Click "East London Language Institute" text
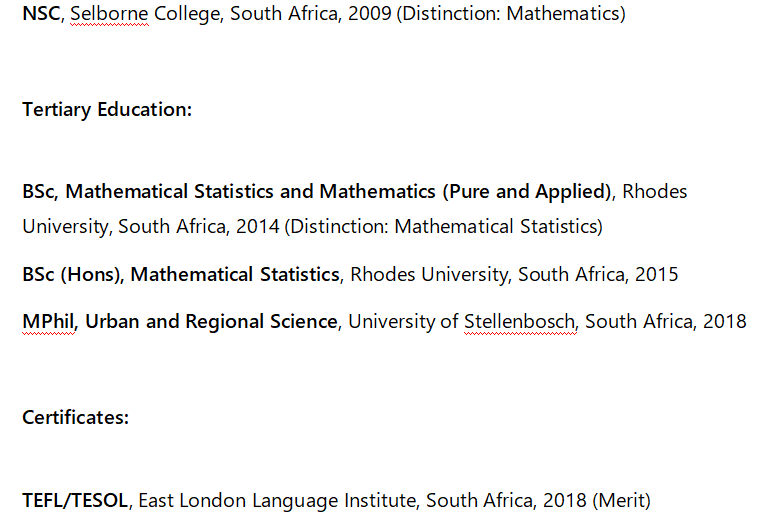783x530 pixels. (x=271, y=500)
